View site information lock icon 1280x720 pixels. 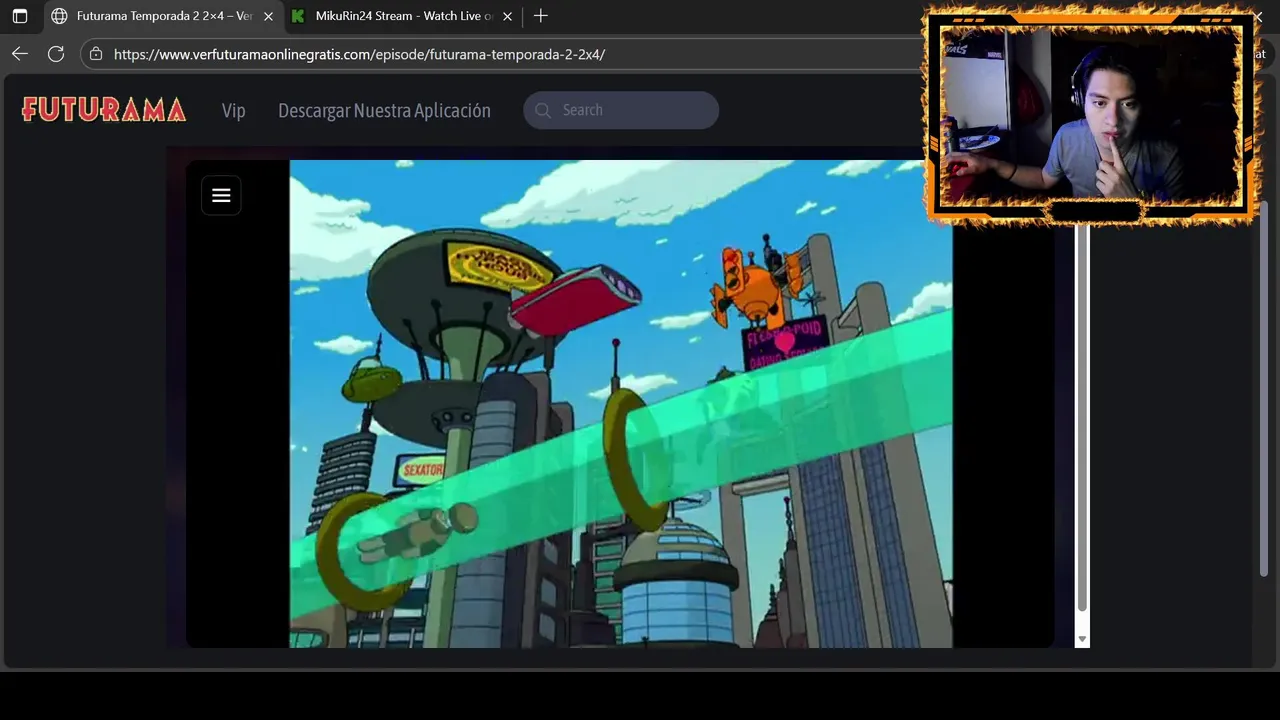pyautogui.click(x=96, y=54)
